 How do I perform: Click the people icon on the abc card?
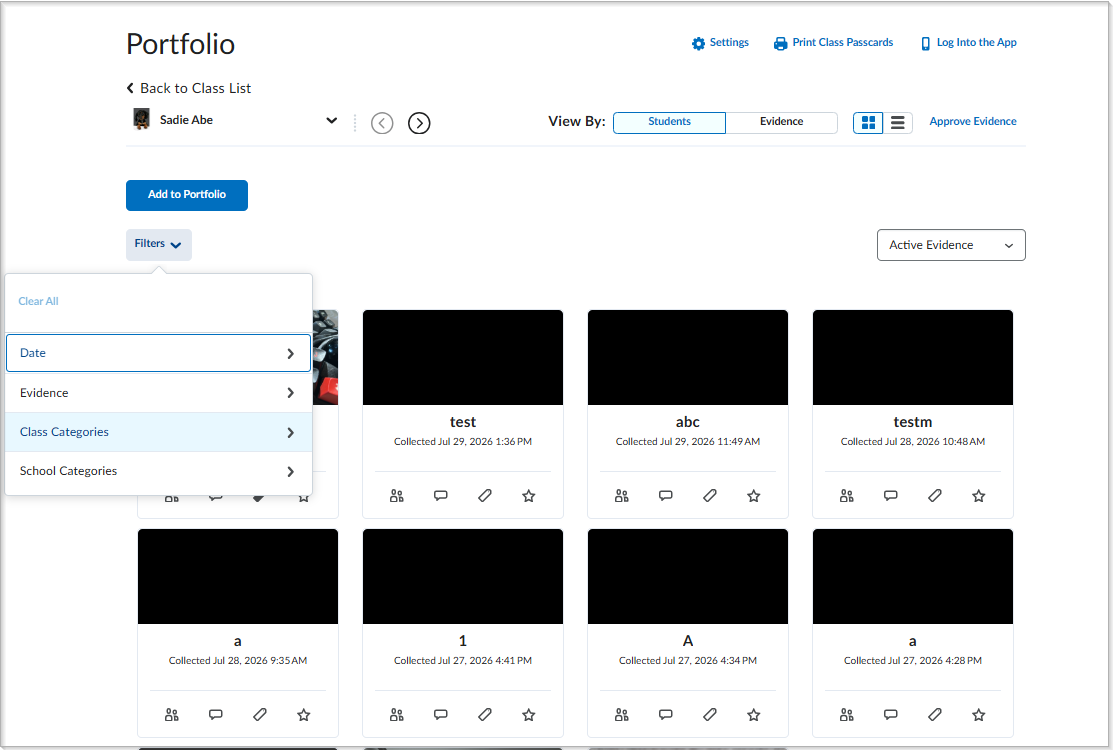621,495
